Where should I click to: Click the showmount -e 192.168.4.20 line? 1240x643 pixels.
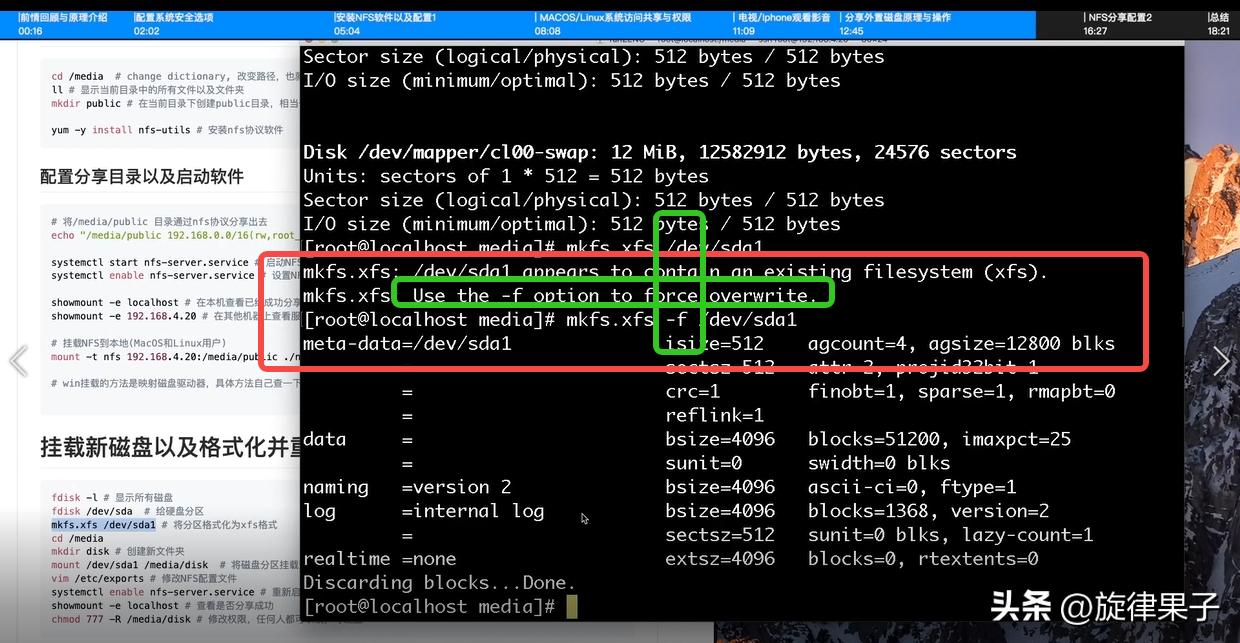coord(175,316)
